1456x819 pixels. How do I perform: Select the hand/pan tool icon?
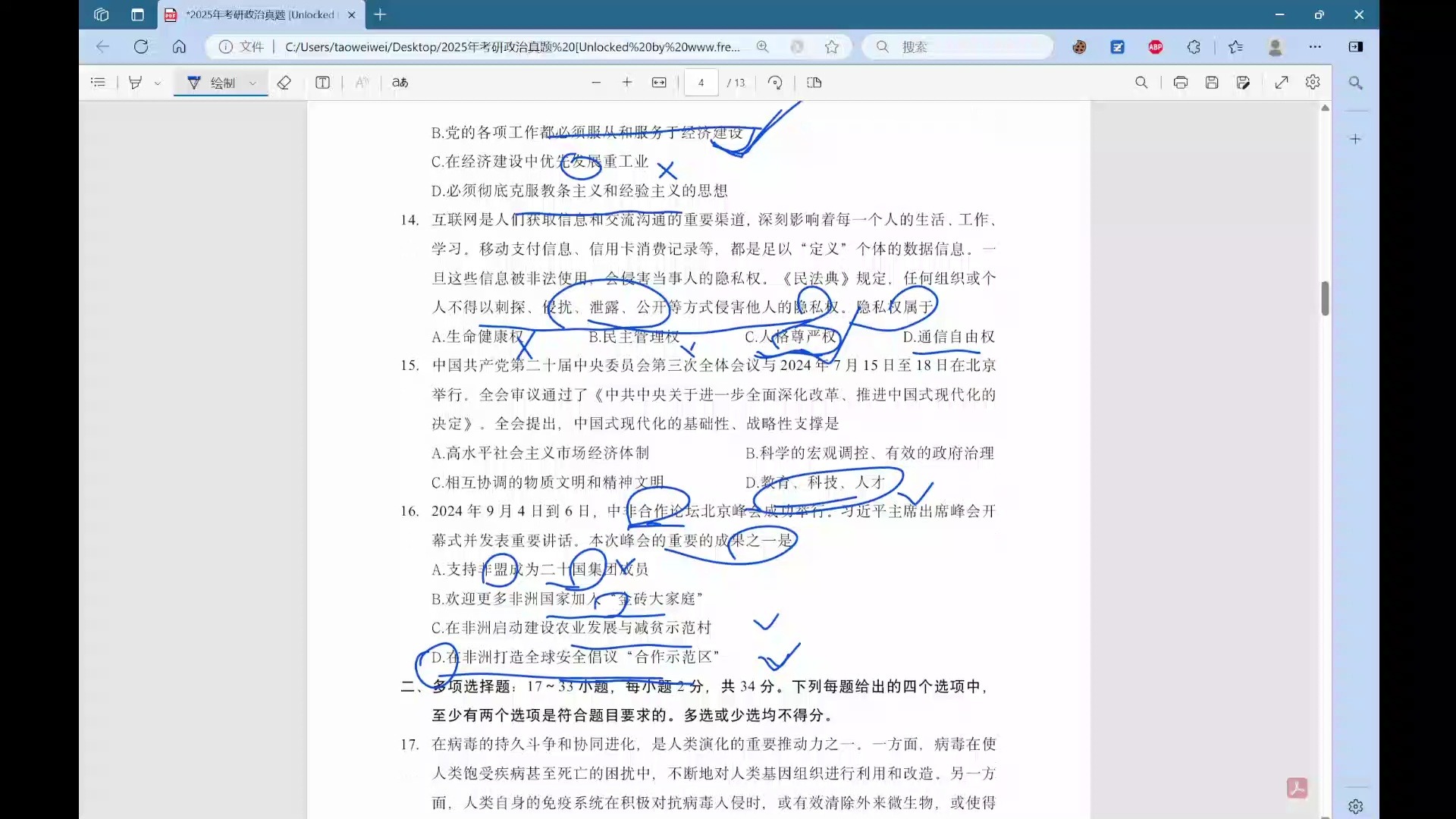click(x=135, y=82)
